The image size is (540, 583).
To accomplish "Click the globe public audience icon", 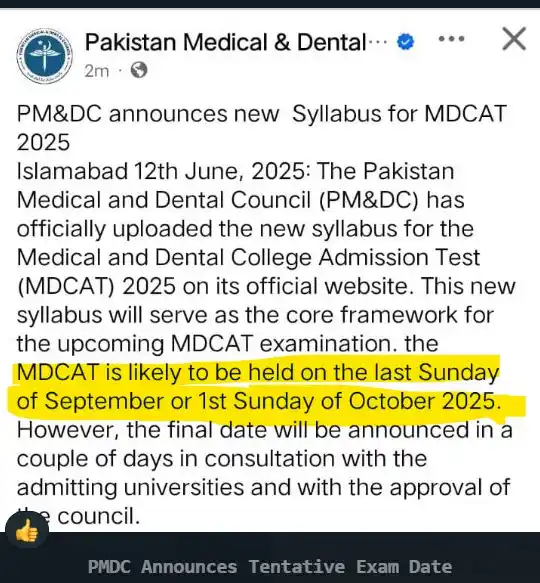I will click(139, 70).
